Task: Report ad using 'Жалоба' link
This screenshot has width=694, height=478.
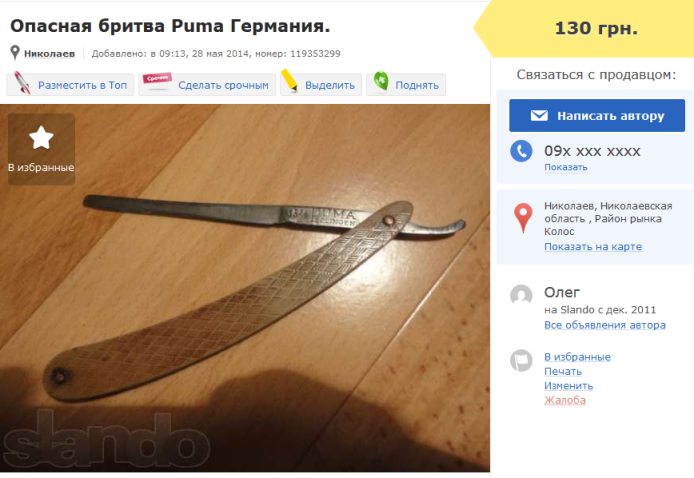Action: click(x=565, y=400)
